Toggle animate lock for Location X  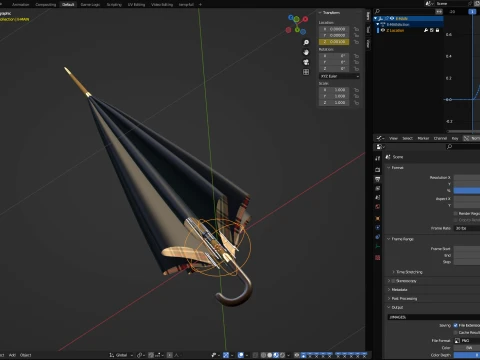(x=356, y=29)
